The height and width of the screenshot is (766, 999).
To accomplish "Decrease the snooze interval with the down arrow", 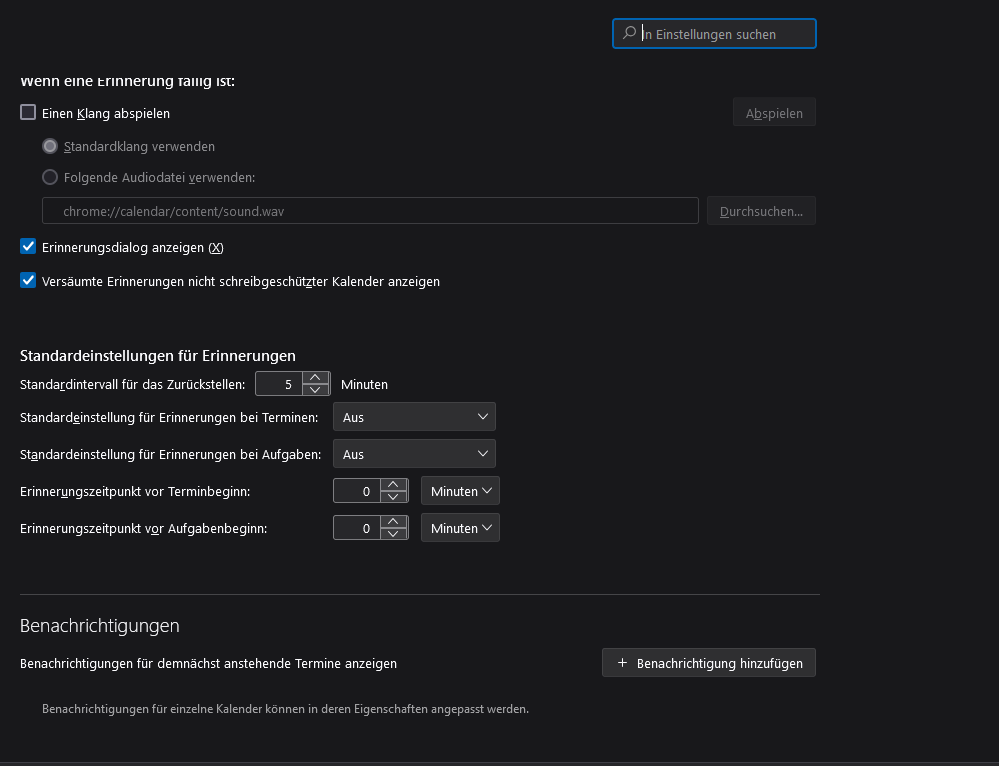I will (316, 390).
